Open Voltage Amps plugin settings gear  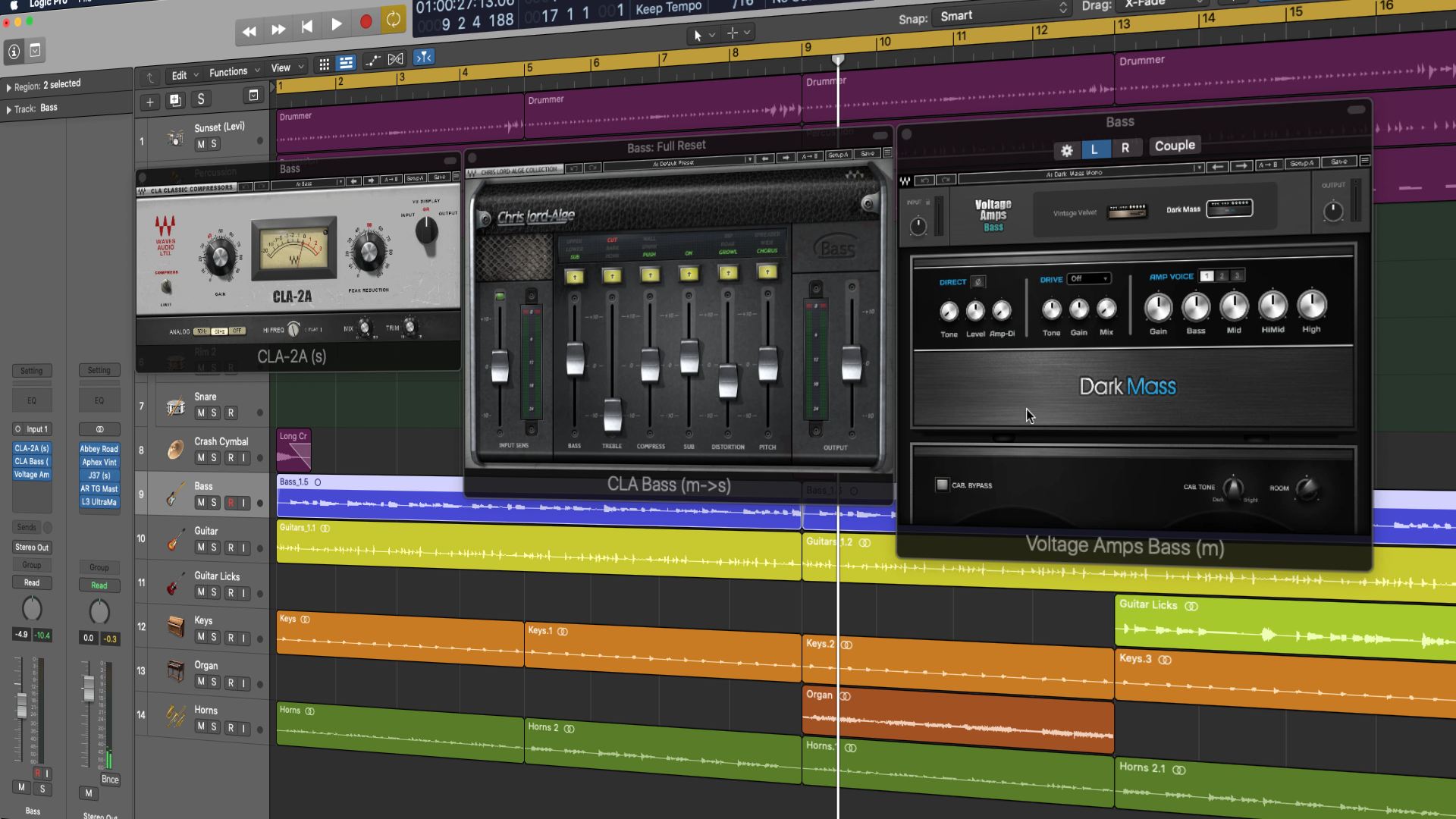1067,150
